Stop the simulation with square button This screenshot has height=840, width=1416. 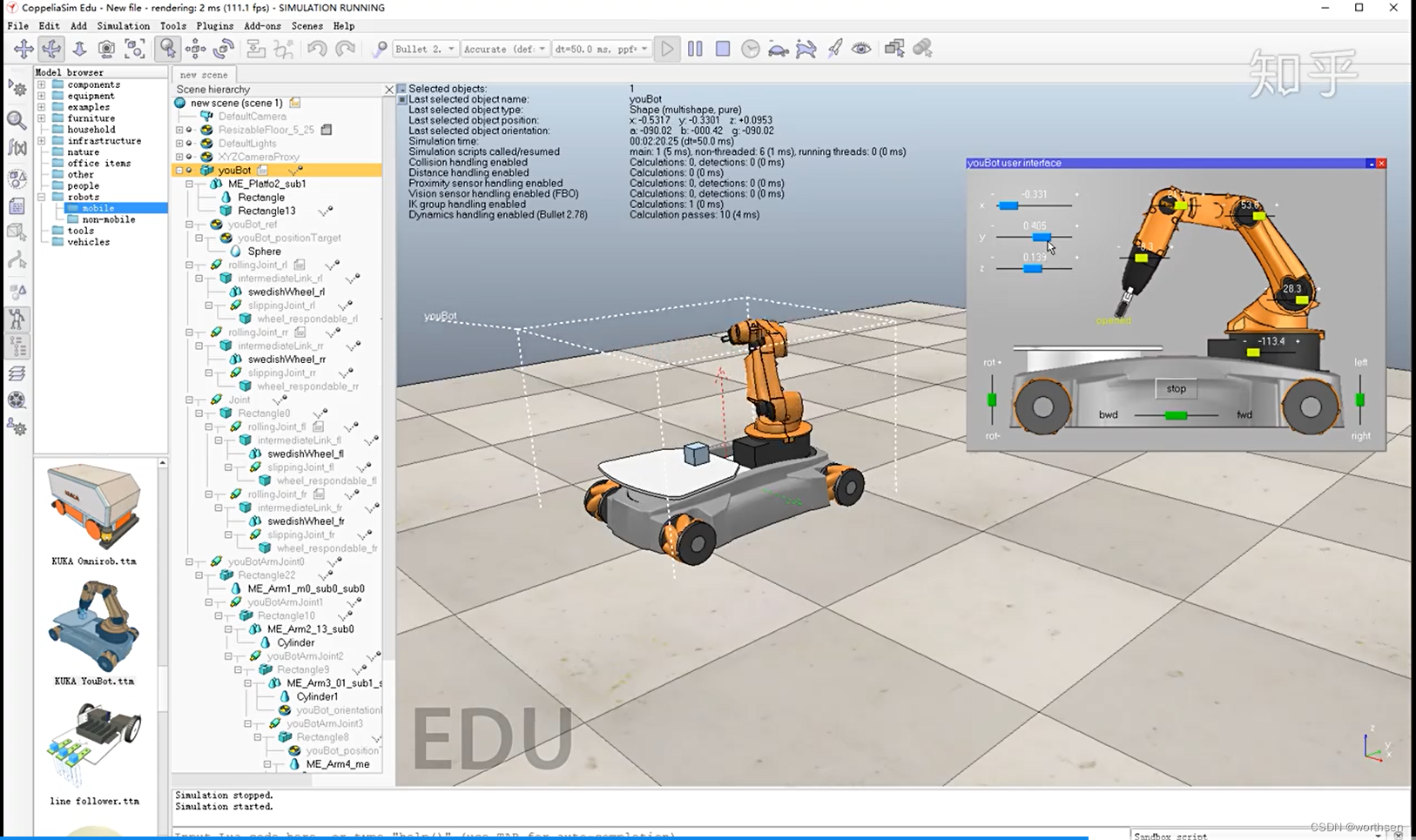(x=723, y=49)
